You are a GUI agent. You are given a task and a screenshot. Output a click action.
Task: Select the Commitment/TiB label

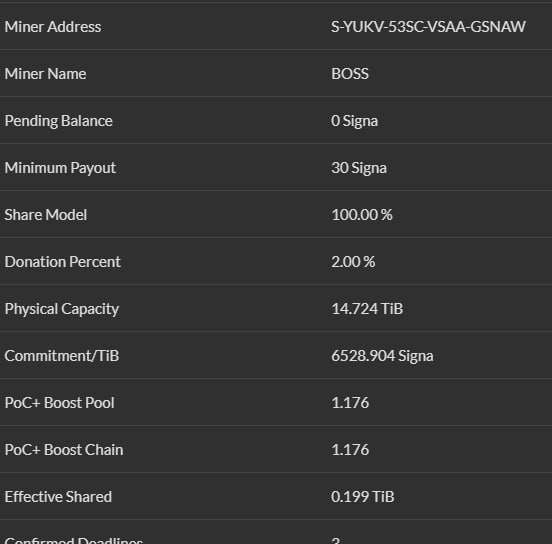coord(62,356)
